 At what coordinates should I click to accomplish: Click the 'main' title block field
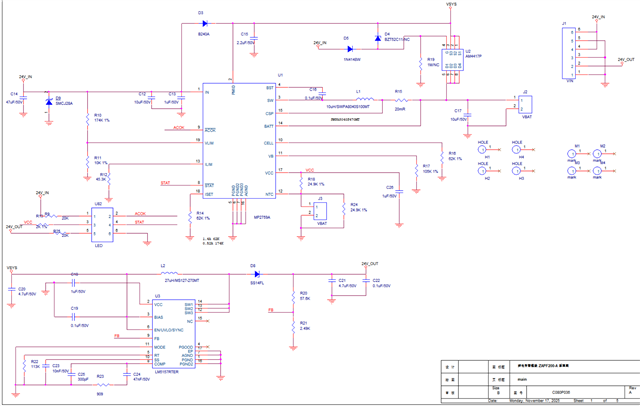pyautogui.click(x=522, y=379)
